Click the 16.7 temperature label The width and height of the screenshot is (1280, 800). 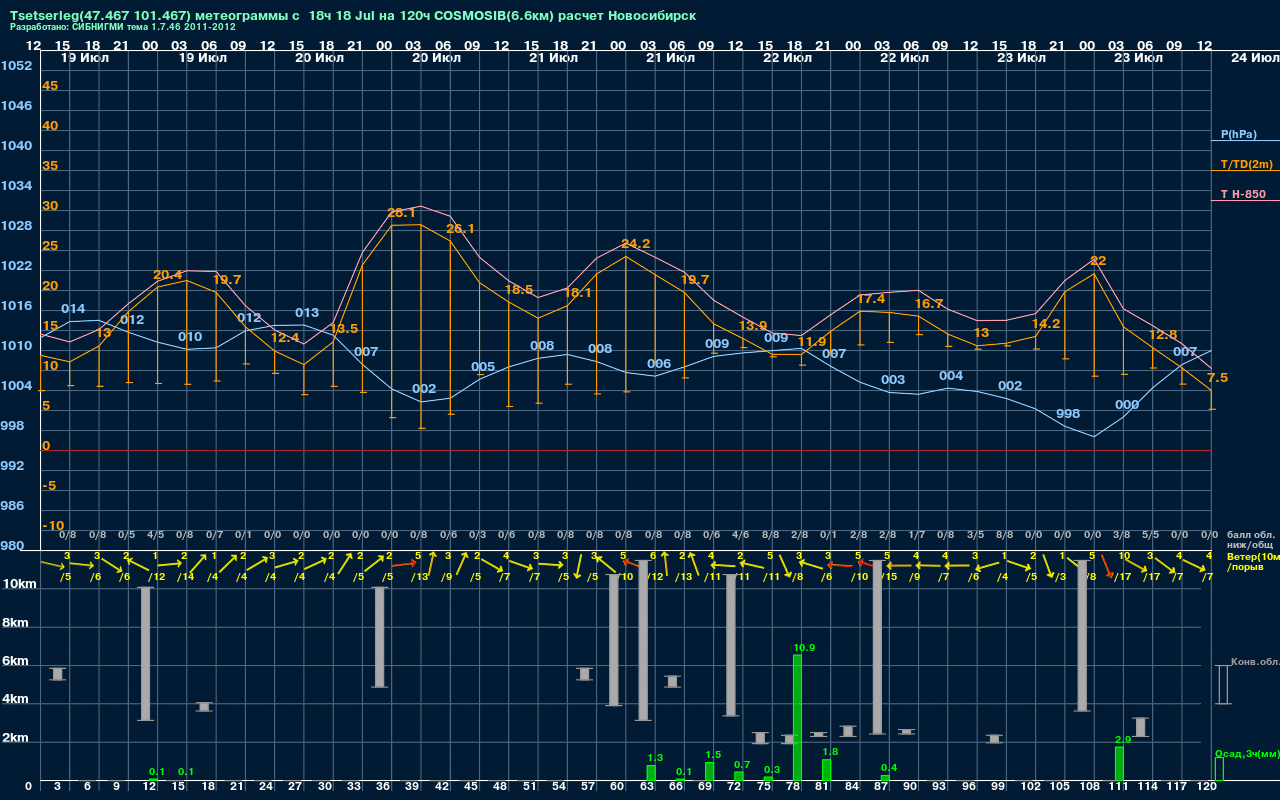pyautogui.click(x=929, y=304)
